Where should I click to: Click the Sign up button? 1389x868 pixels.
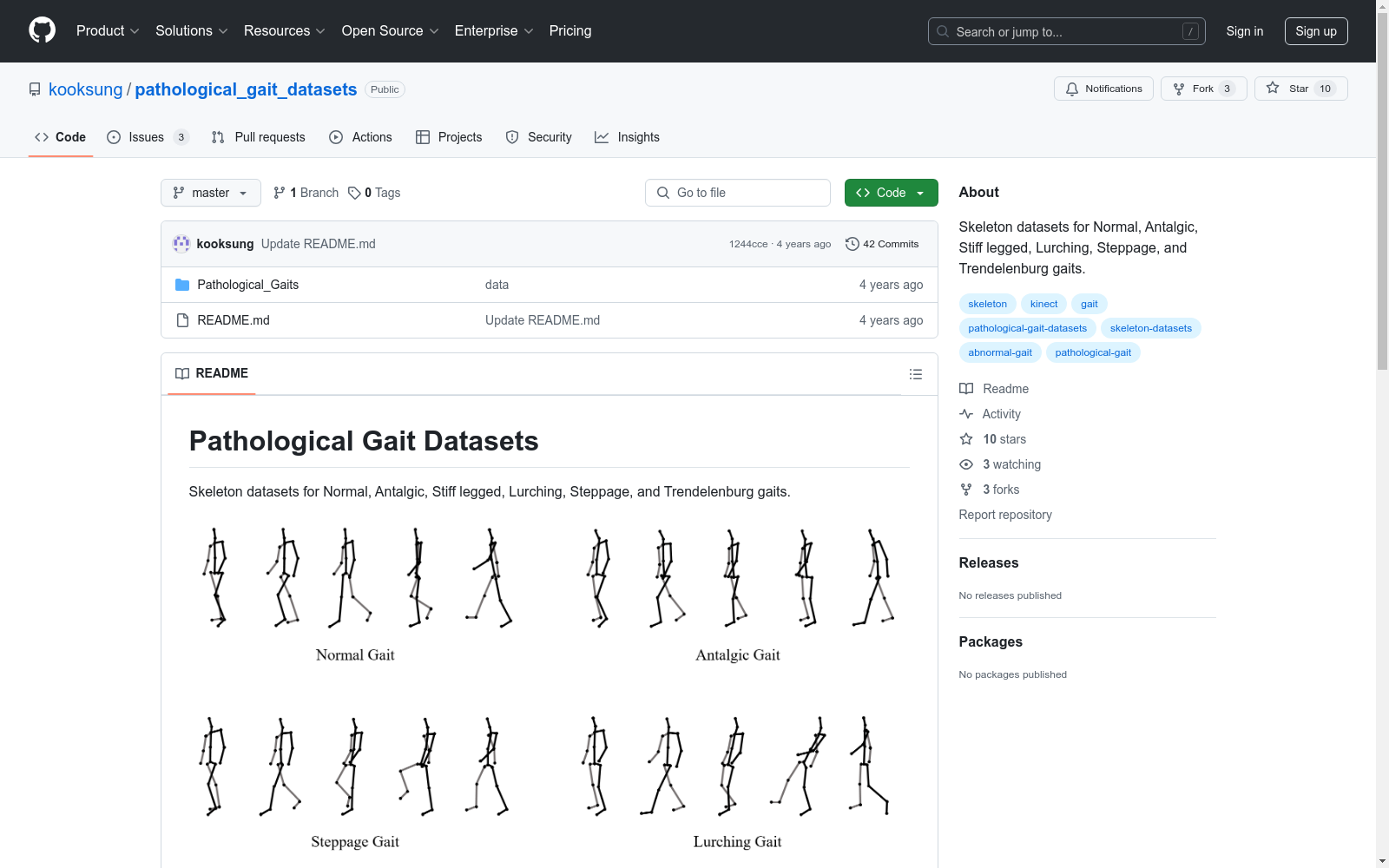pos(1316,30)
